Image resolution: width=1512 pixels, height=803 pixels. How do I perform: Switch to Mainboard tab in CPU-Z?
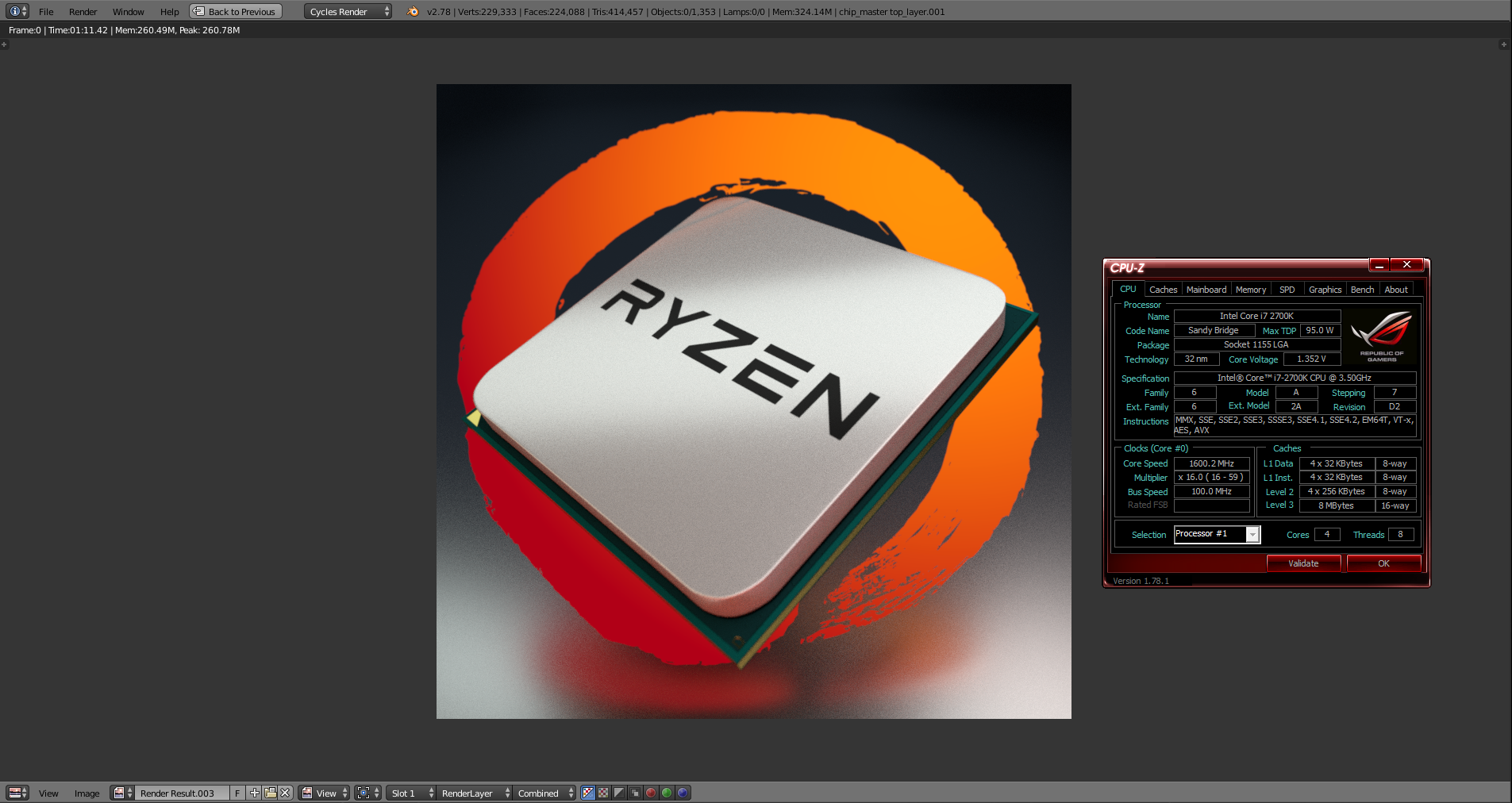click(1206, 290)
